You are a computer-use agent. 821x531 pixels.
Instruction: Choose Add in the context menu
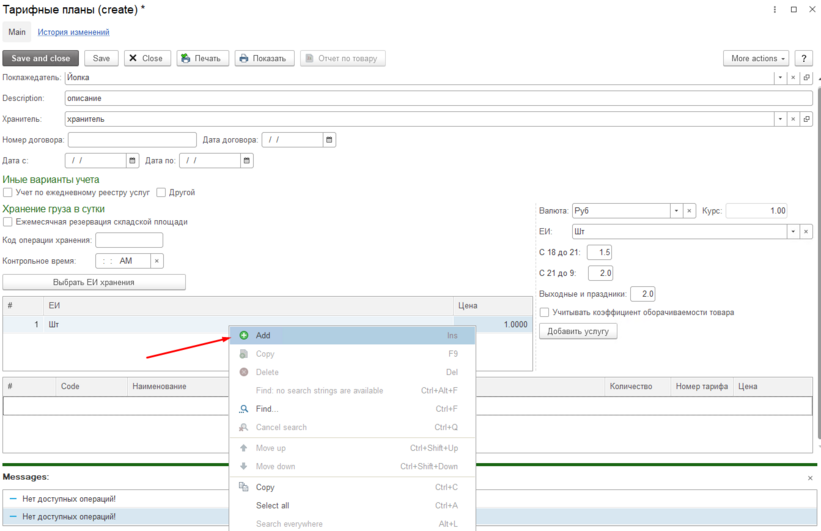[263, 336]
